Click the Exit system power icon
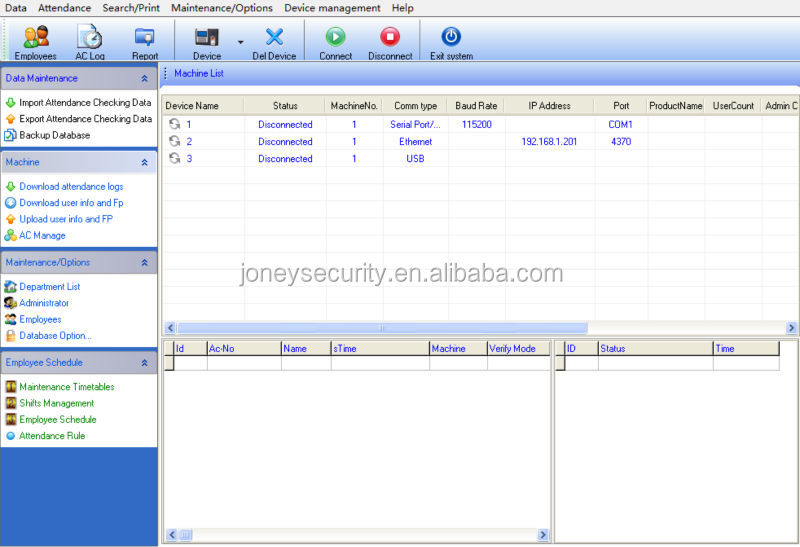The height and width of the screenshot is (547, 800). [451, 37]
